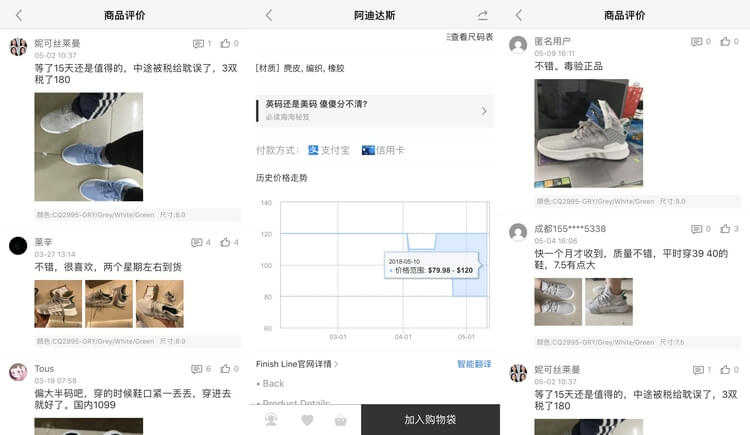Open 莱辛's first review photo
750x435 pixels.
click(x=58, y=304)
